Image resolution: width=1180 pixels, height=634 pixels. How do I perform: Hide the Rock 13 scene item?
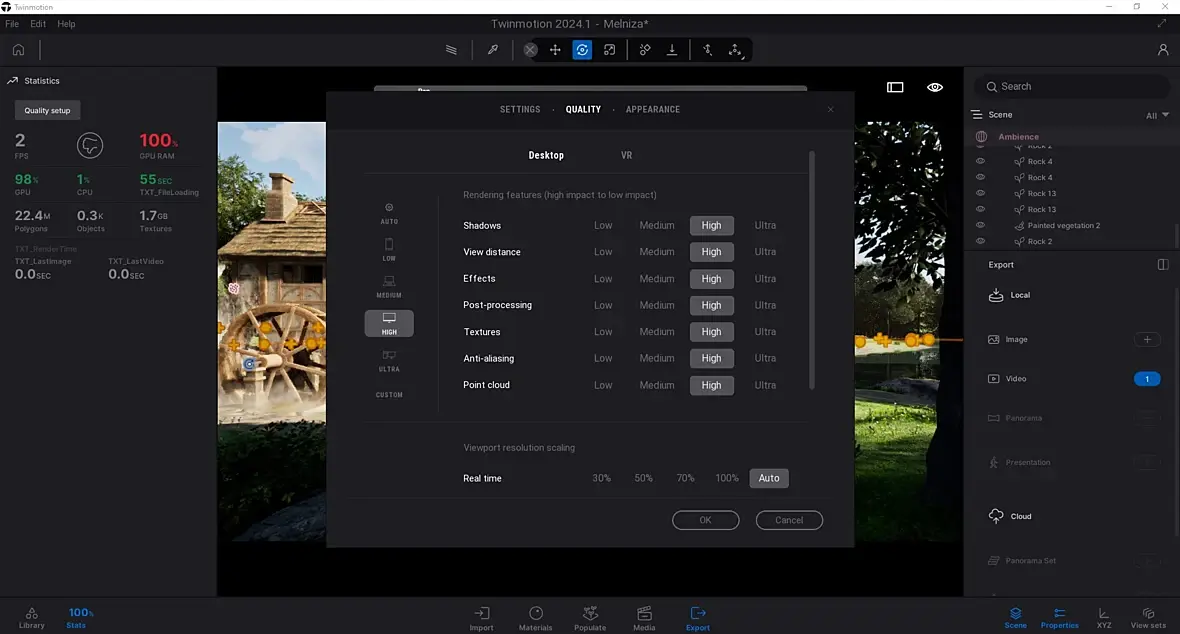[980, 193]
